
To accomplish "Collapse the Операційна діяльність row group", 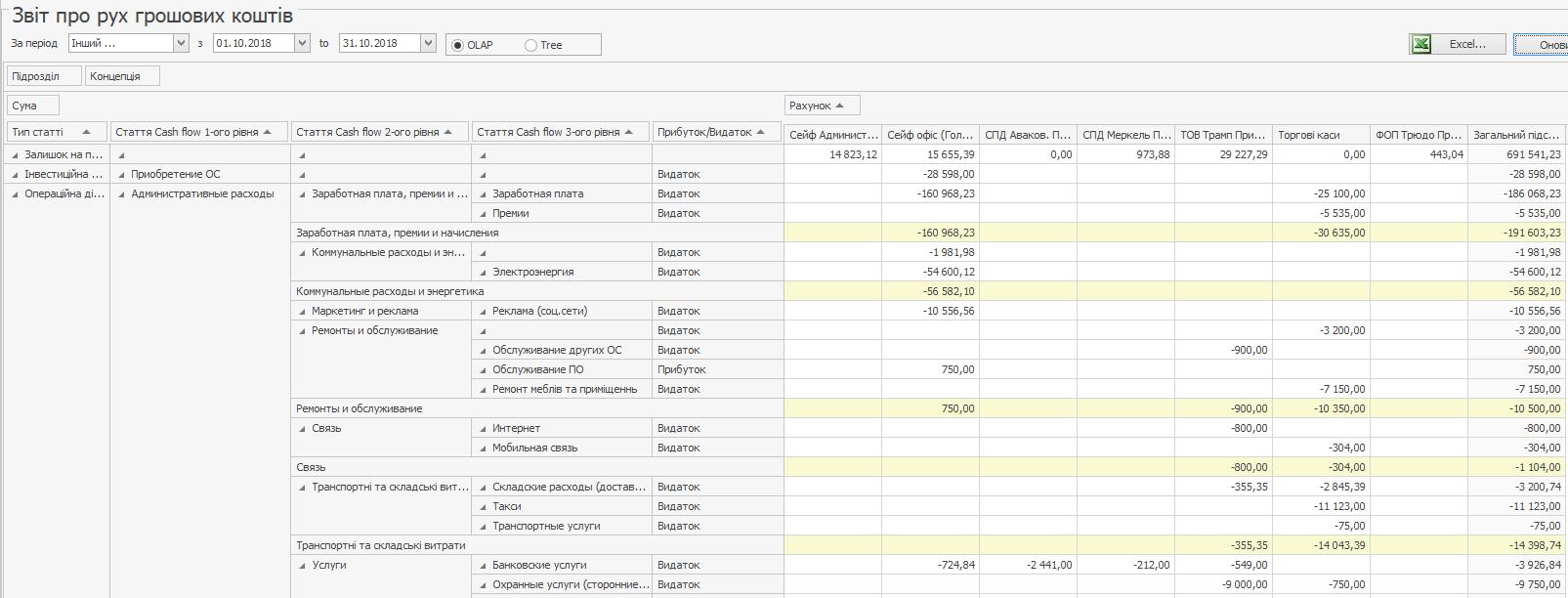I will coord(16,194).
